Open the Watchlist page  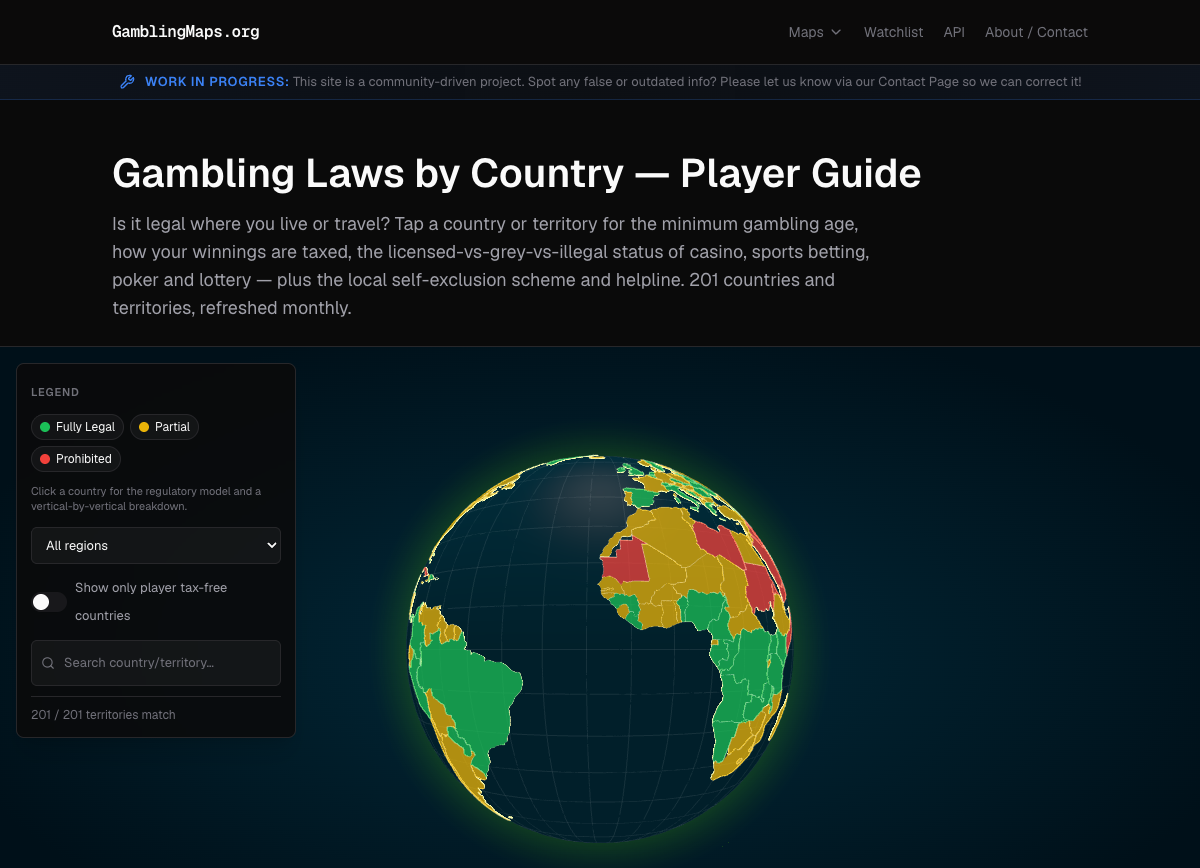pos(893,32)
